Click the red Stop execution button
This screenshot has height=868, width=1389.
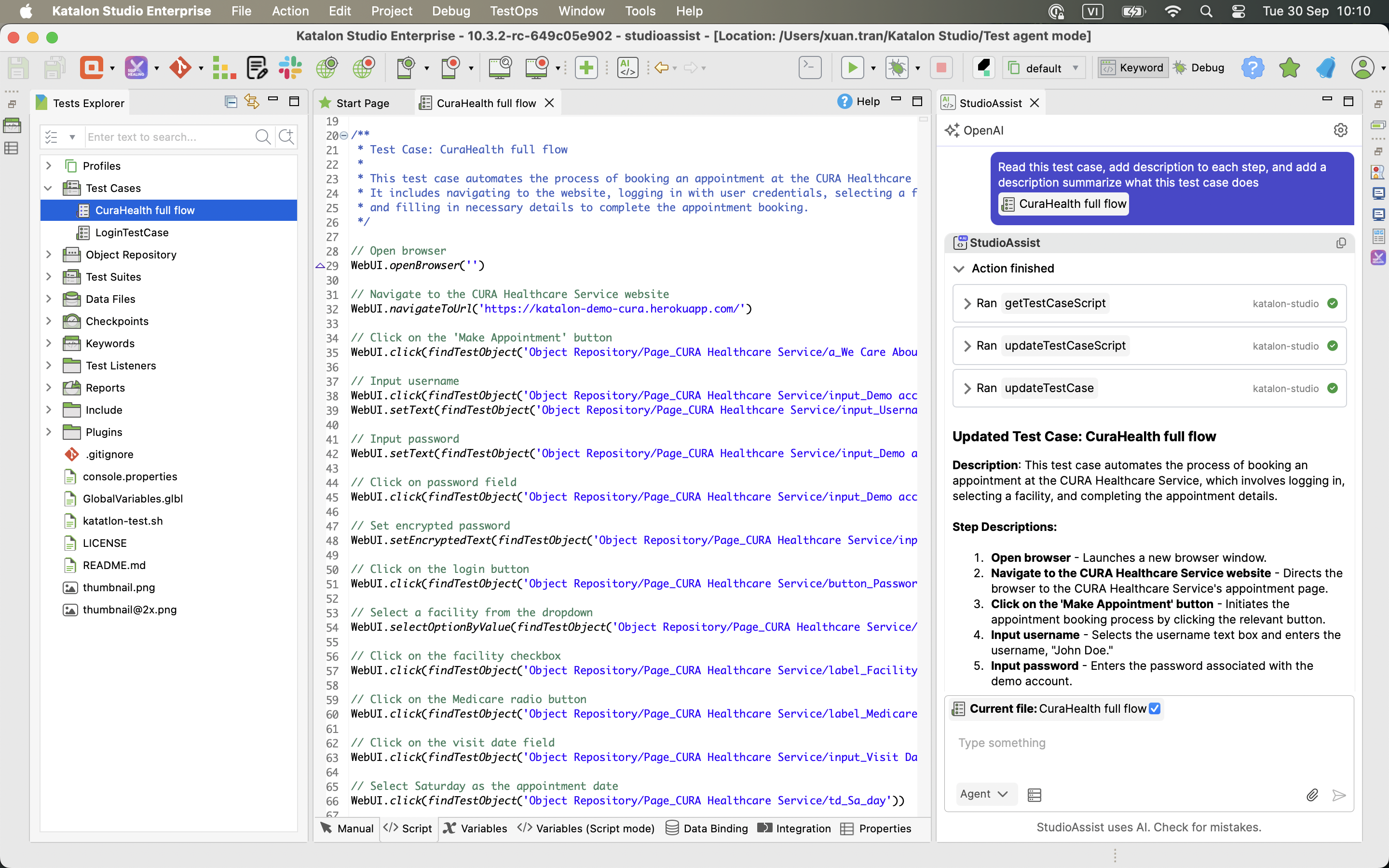click(x=941, y=68)
